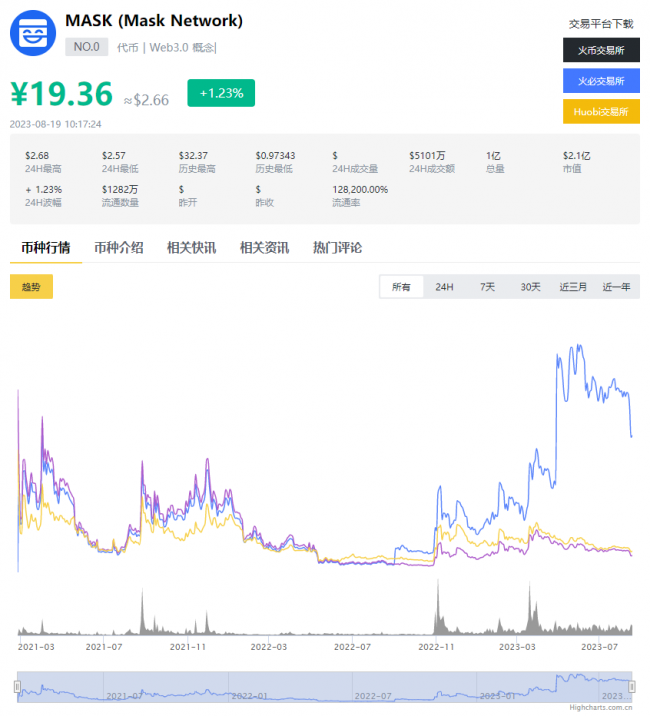This screenshot has width=650, height=716.
Task: Click the ≈$2.66 dollar price
Action: [146, 100]
